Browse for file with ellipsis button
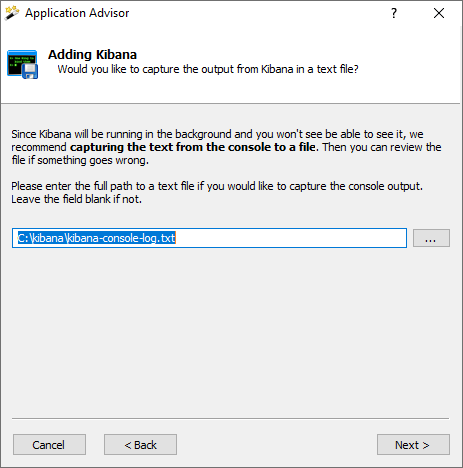The height and width of the screenshot is (468, 463). [x=431, y=238]
